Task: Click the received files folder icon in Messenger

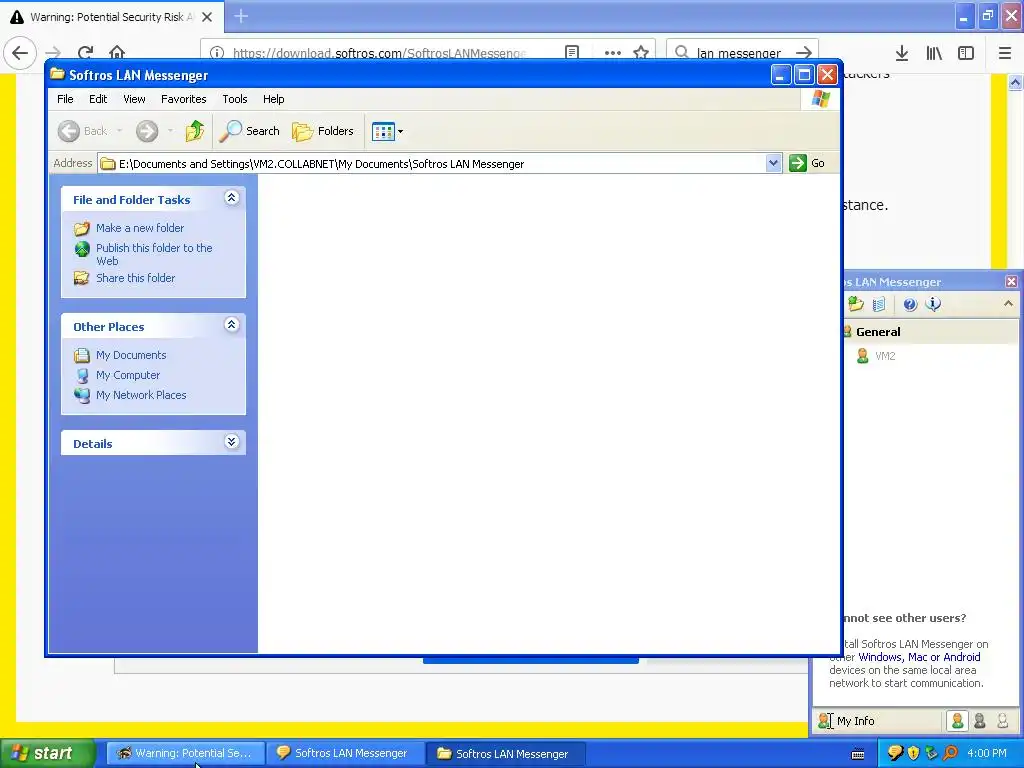Action: 856,304
